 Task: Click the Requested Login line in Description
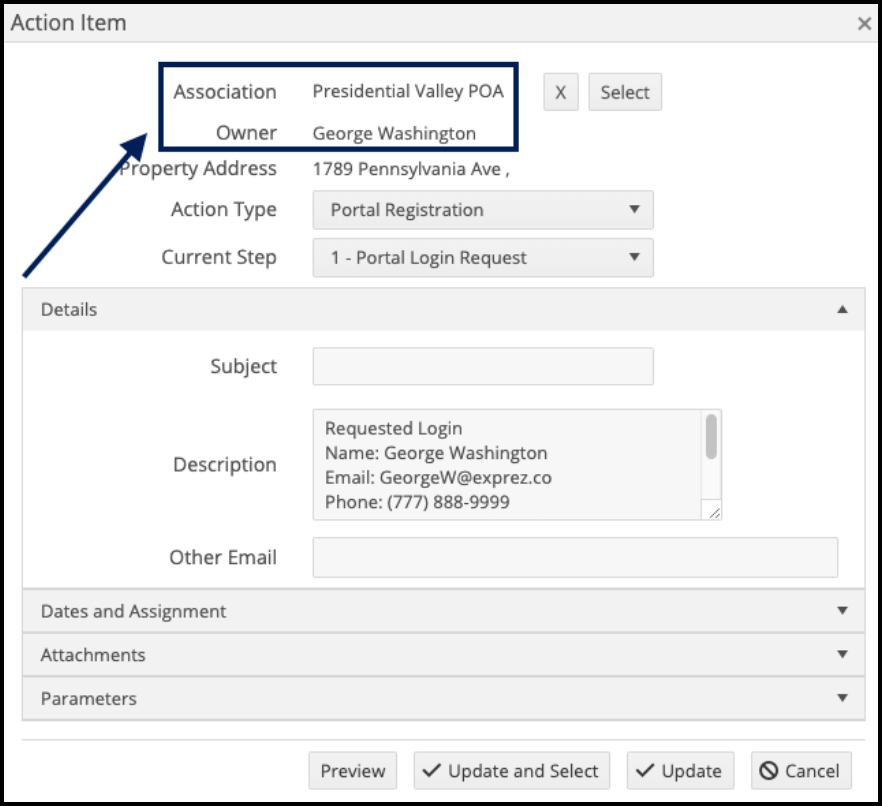[x=394, y=429]
